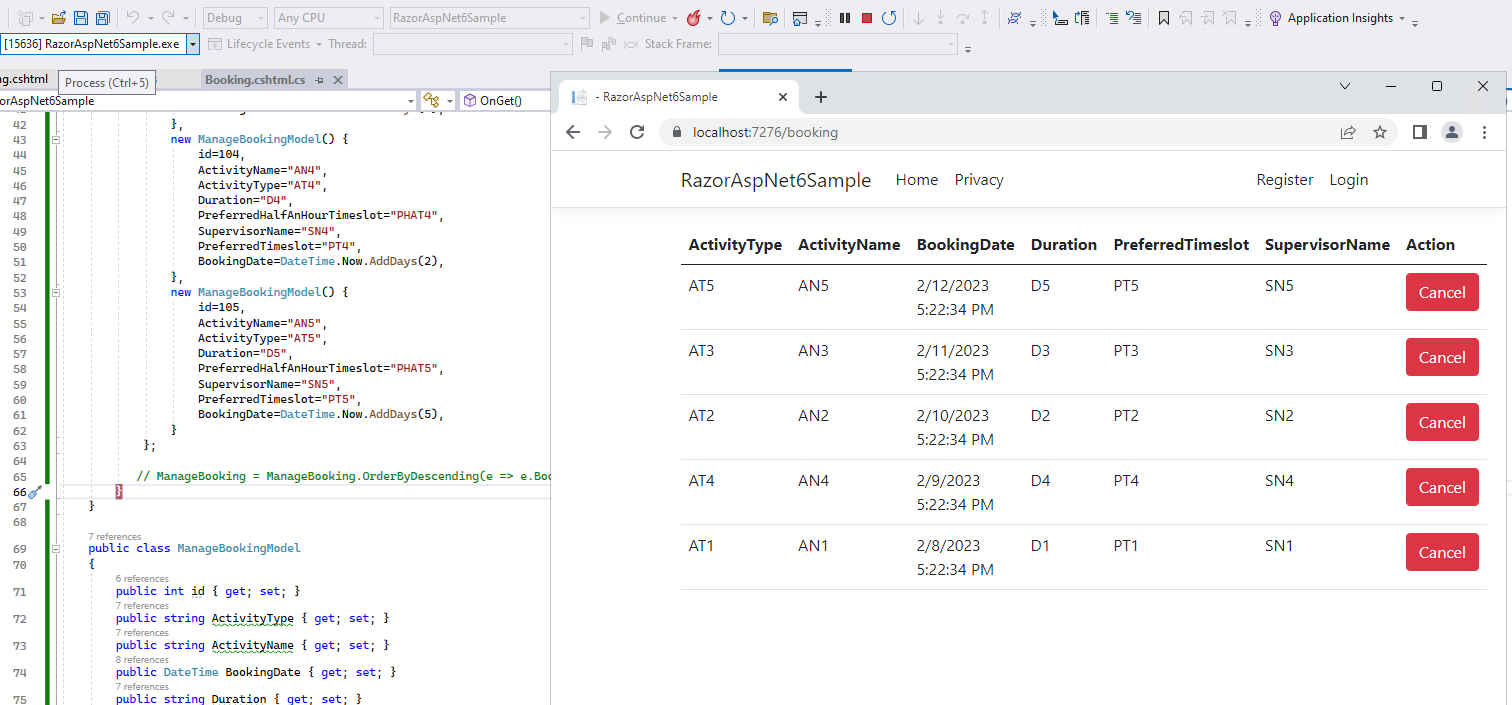The height and width of the screenshot is (705, 1512).
Task: Open the OnGet() member dropdown
Action: point(505,101)
